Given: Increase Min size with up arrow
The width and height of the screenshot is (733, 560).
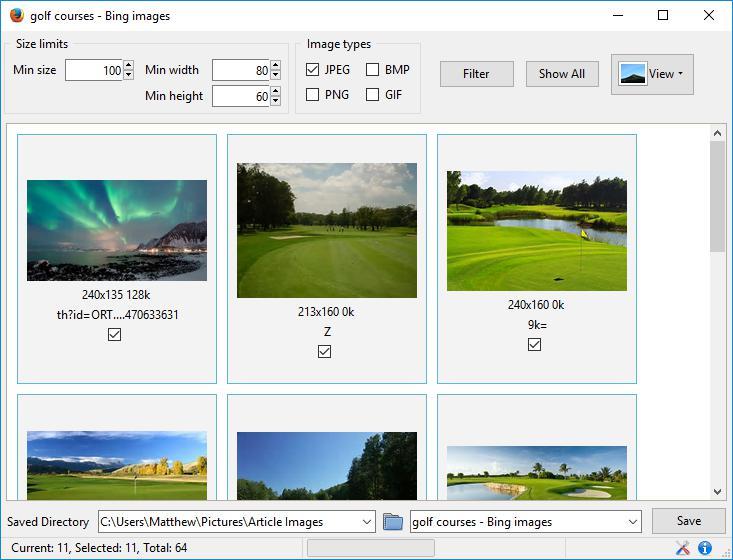Looking at the screenshot, I should coord(129,65).
